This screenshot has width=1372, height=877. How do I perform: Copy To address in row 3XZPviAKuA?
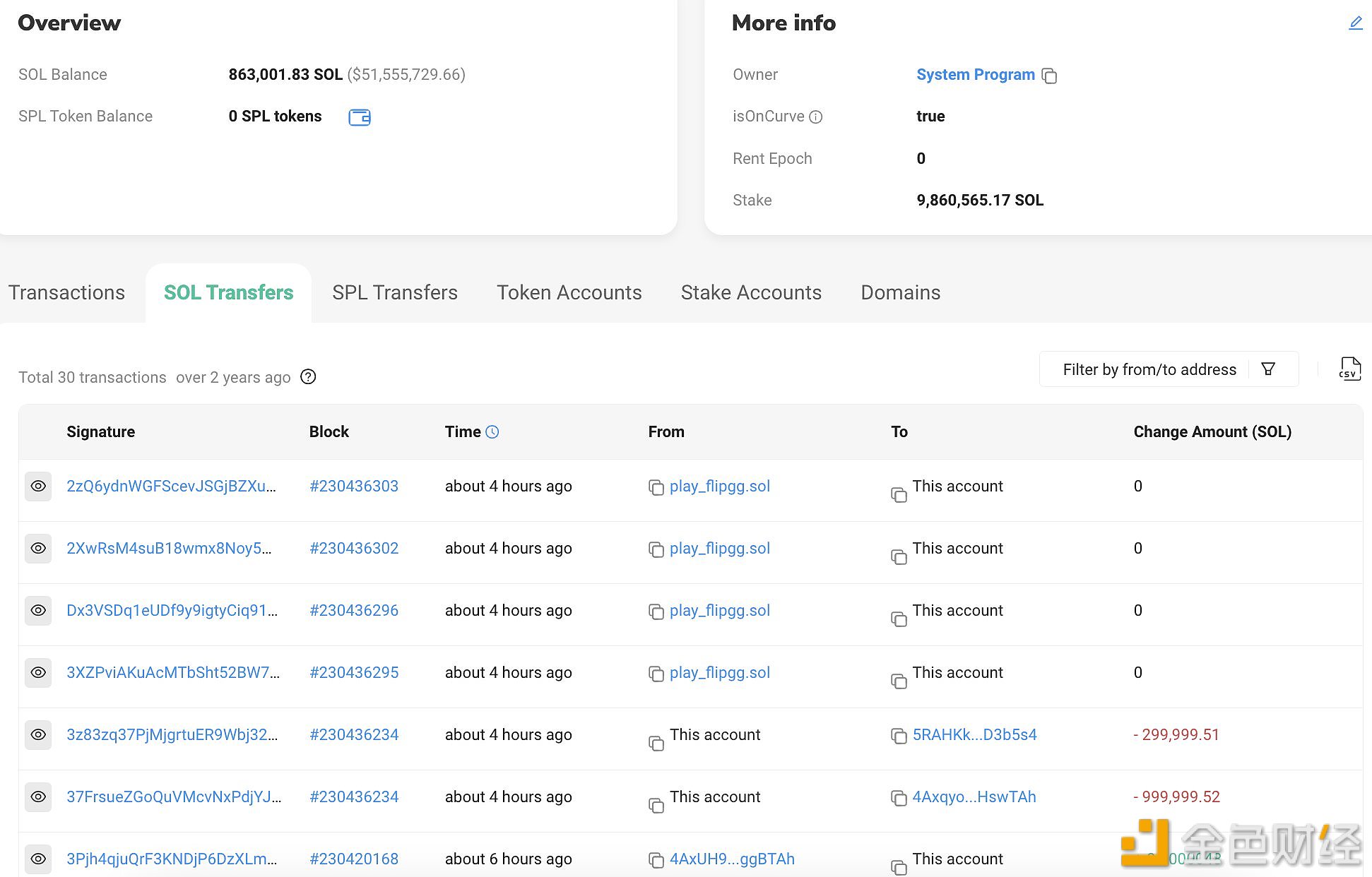click(899, 681)
